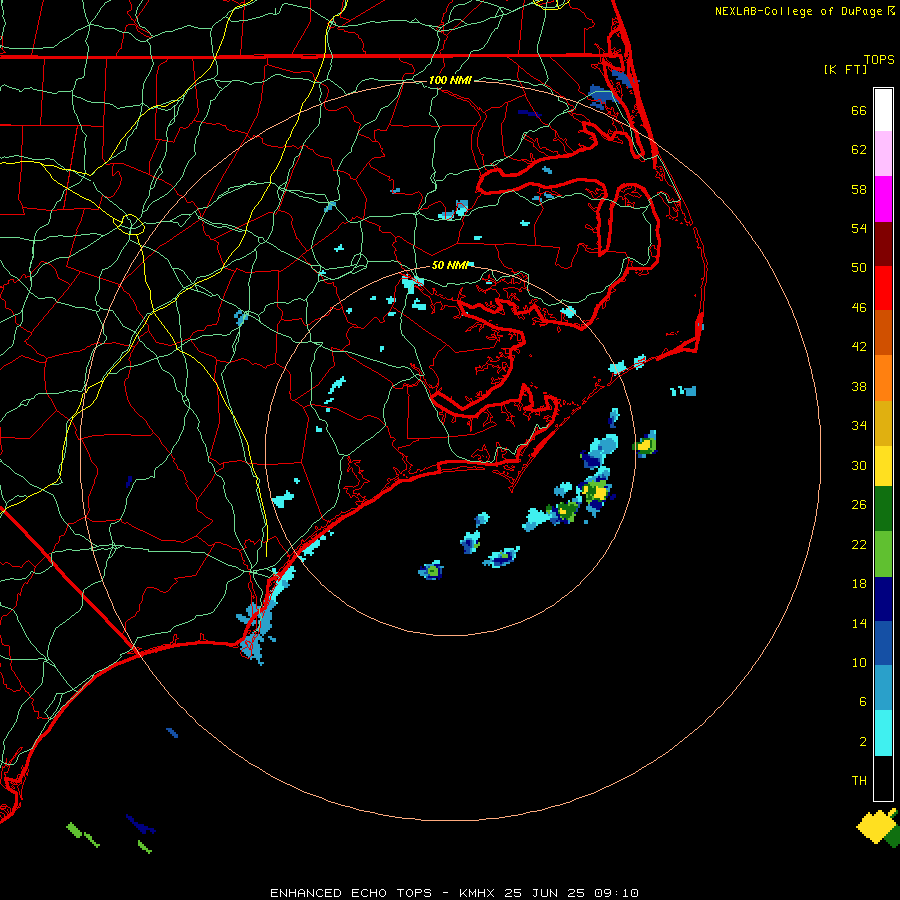
Task: Choose the burnt orange 46 kft swatch
Action: [883, 333]
